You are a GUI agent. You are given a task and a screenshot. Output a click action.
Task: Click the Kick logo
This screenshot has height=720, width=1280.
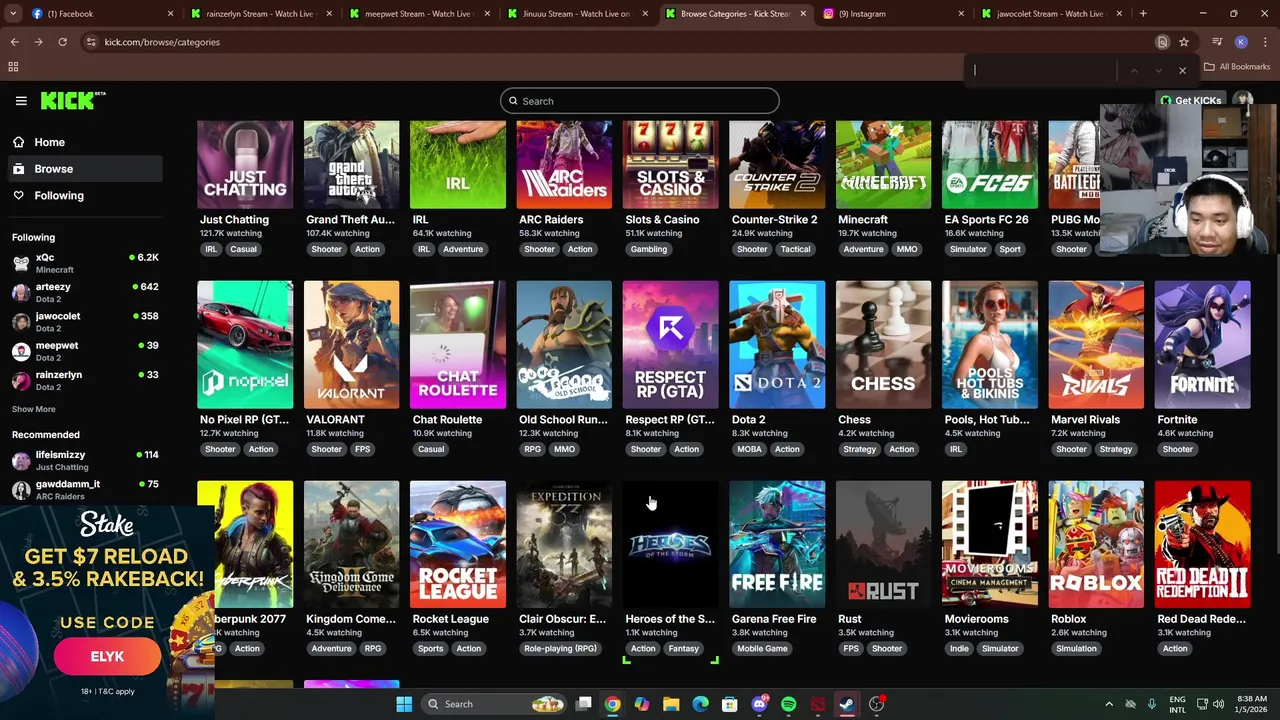tap(72, 101)
